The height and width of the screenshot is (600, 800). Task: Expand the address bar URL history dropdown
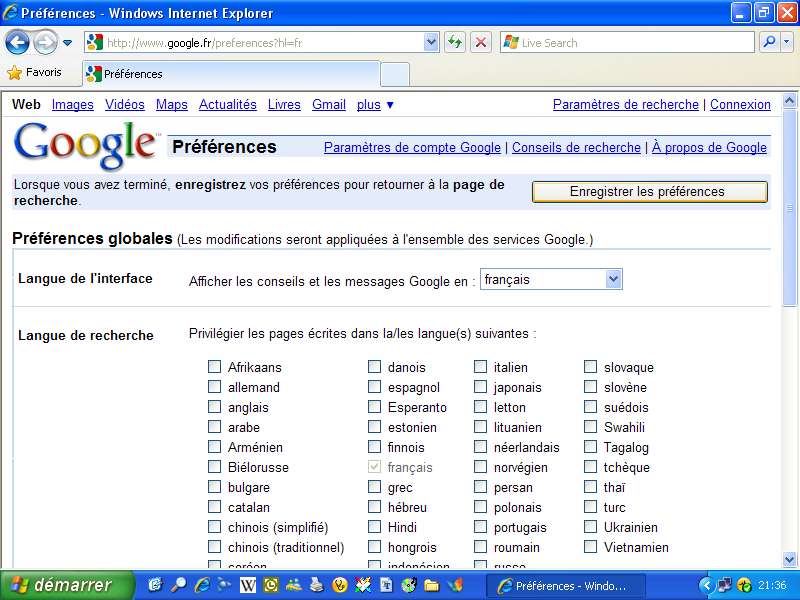tap(431, 42)
